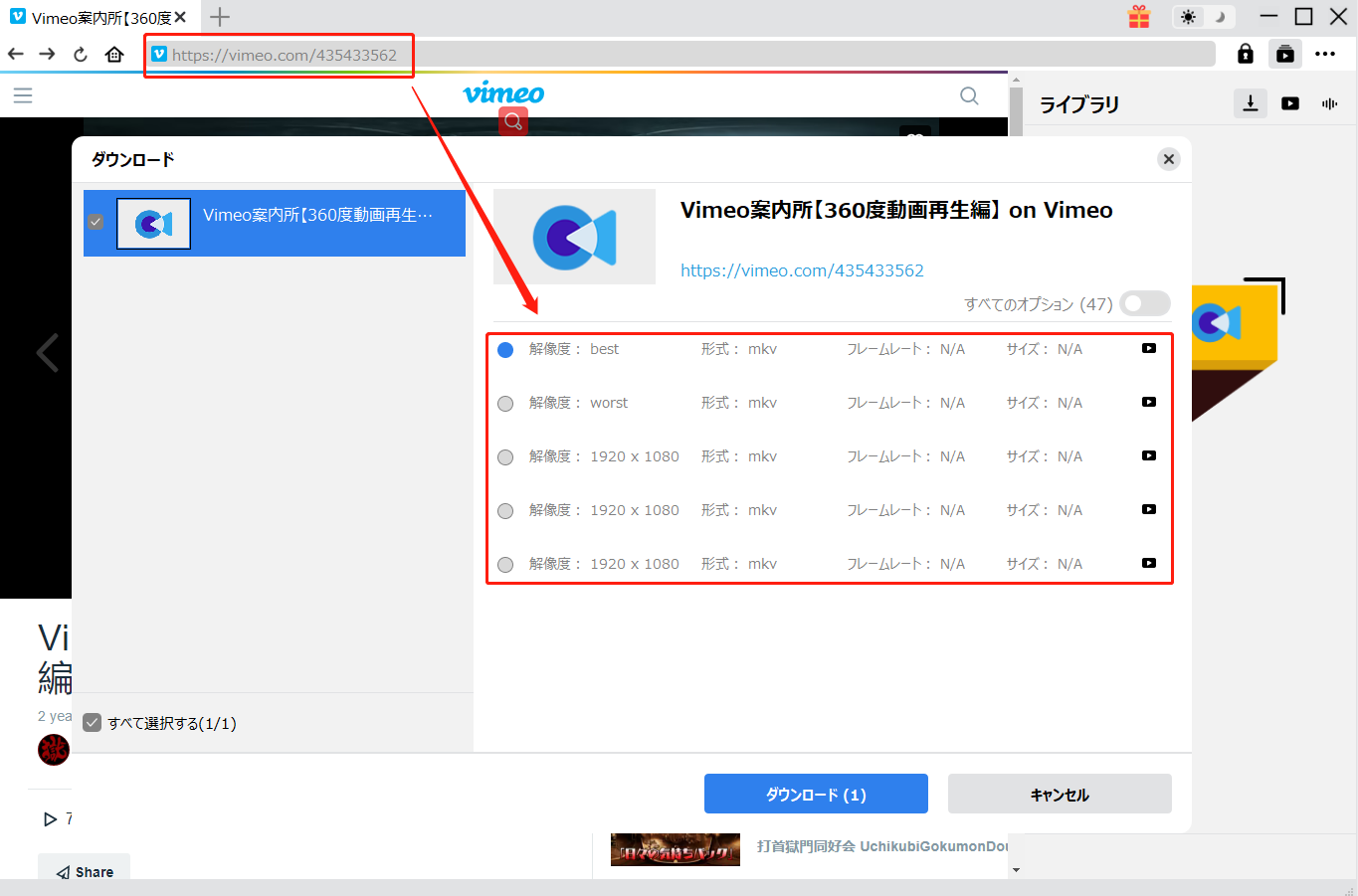Viewport: 1358px width, 896px height.
Task: Open a new browser tab
Action: (220, 17)
